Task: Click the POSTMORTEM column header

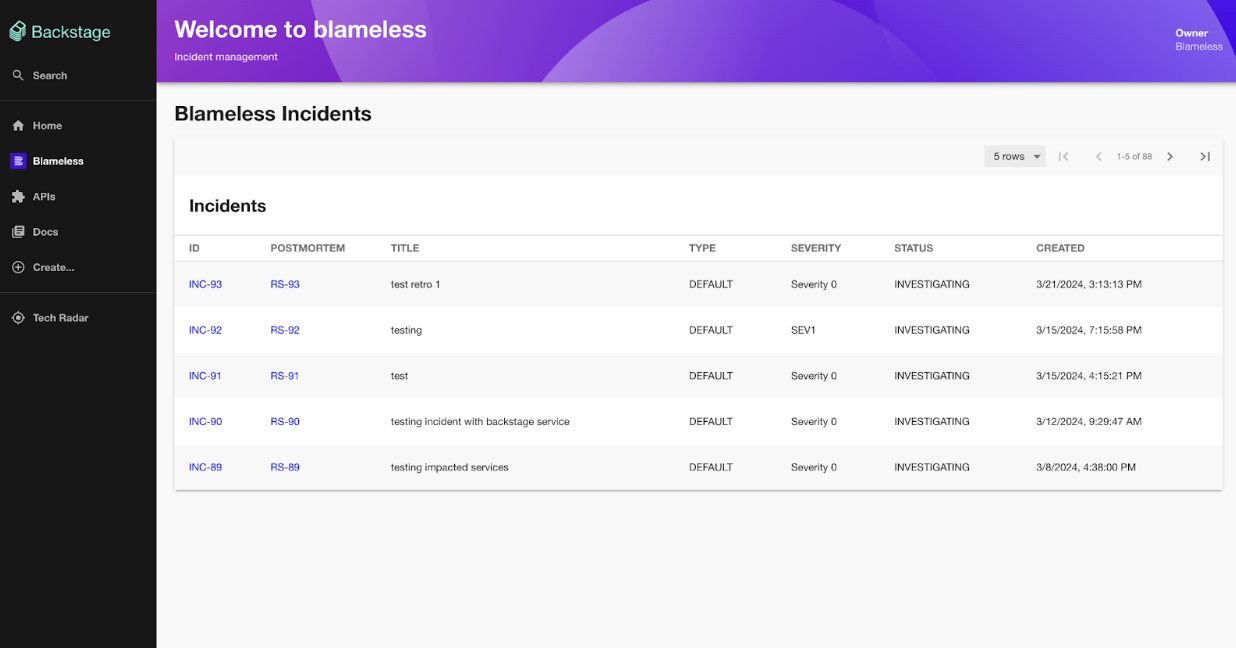Action: coord(308,248)
